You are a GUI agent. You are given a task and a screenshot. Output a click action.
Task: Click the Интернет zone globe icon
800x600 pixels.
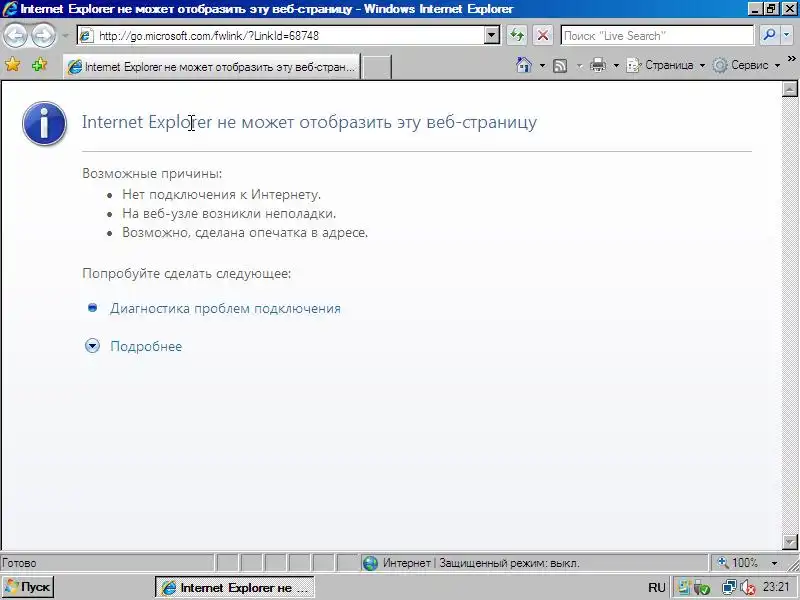(370, 563)
